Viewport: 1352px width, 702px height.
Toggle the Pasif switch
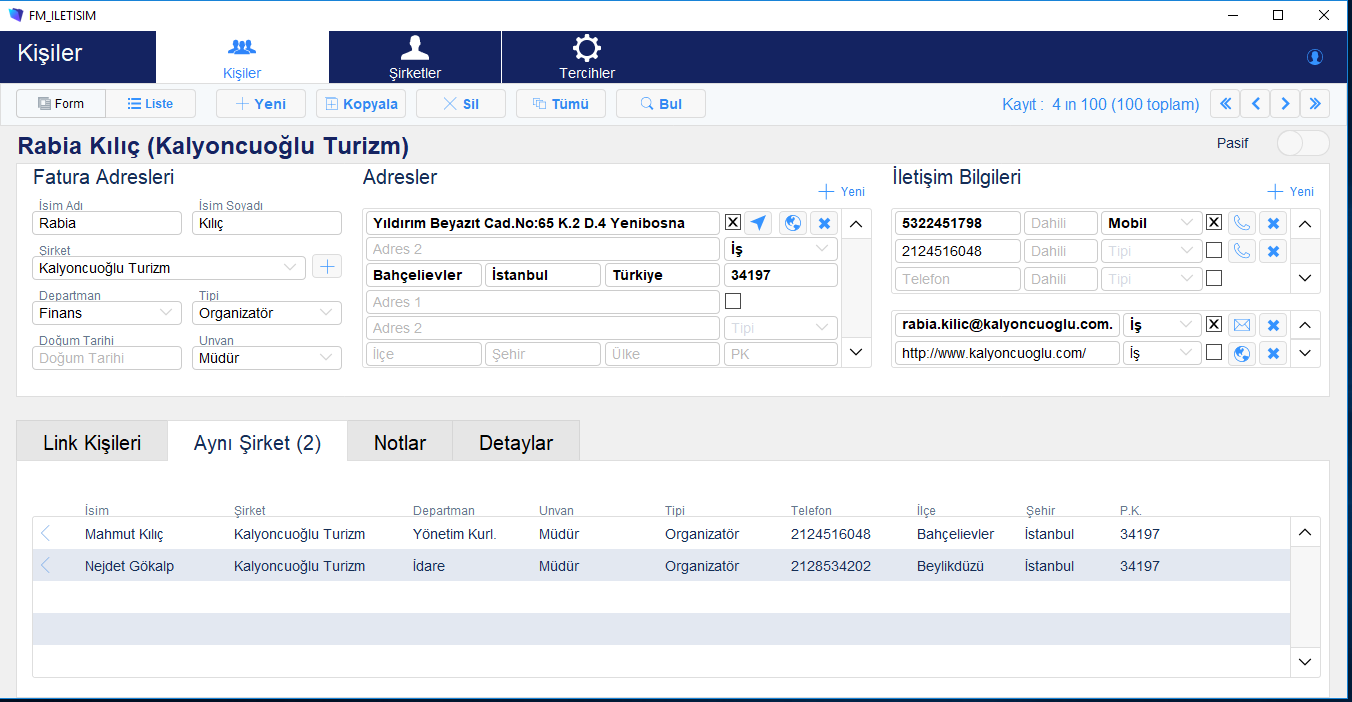coord(1302,143)
